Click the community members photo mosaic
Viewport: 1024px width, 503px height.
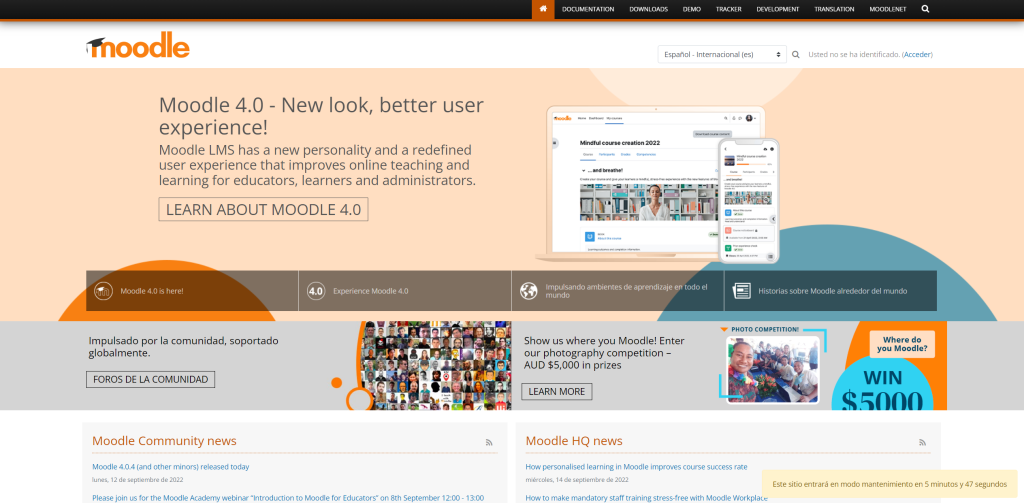click(436, 365)
